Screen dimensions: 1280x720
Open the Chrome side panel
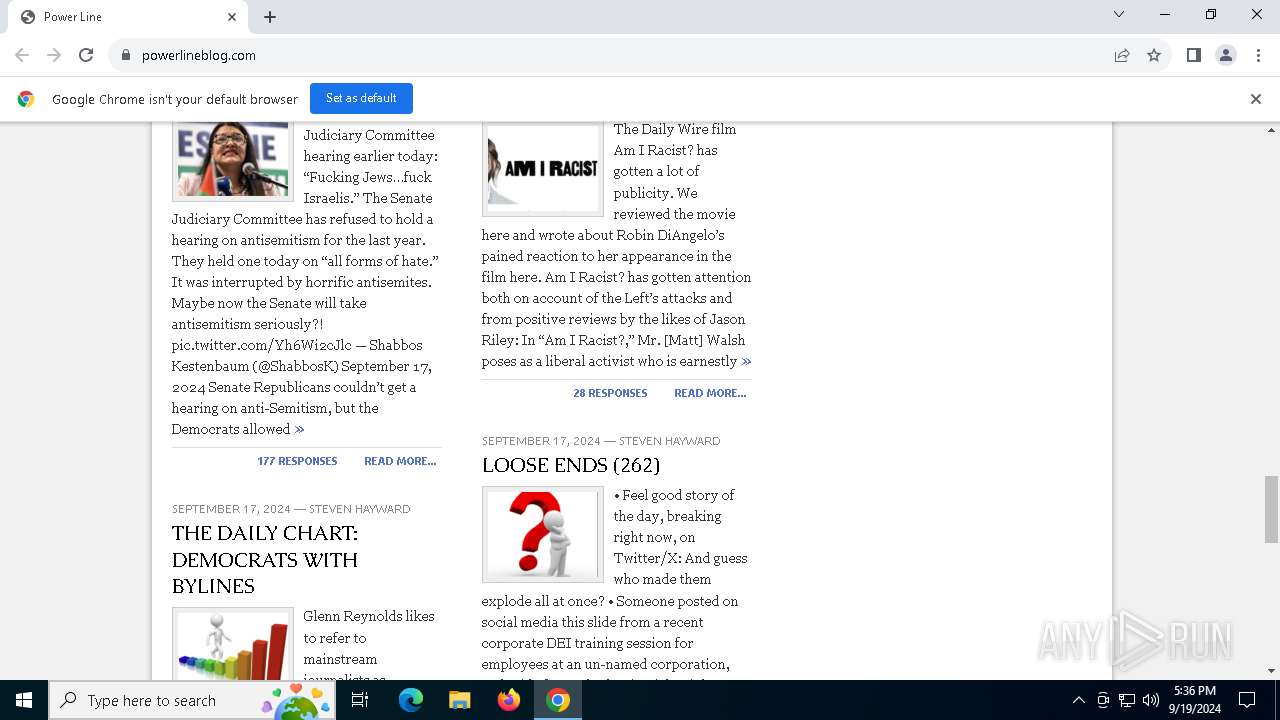coord(1194,55)
